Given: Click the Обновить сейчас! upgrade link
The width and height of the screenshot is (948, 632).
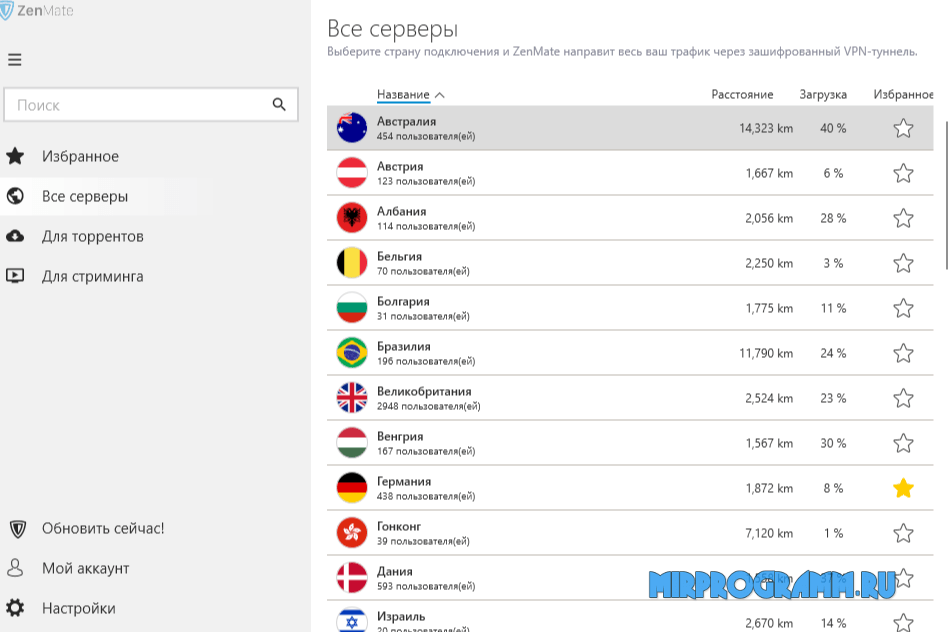Looking at the screenshot, I should (x=103, y=528).
